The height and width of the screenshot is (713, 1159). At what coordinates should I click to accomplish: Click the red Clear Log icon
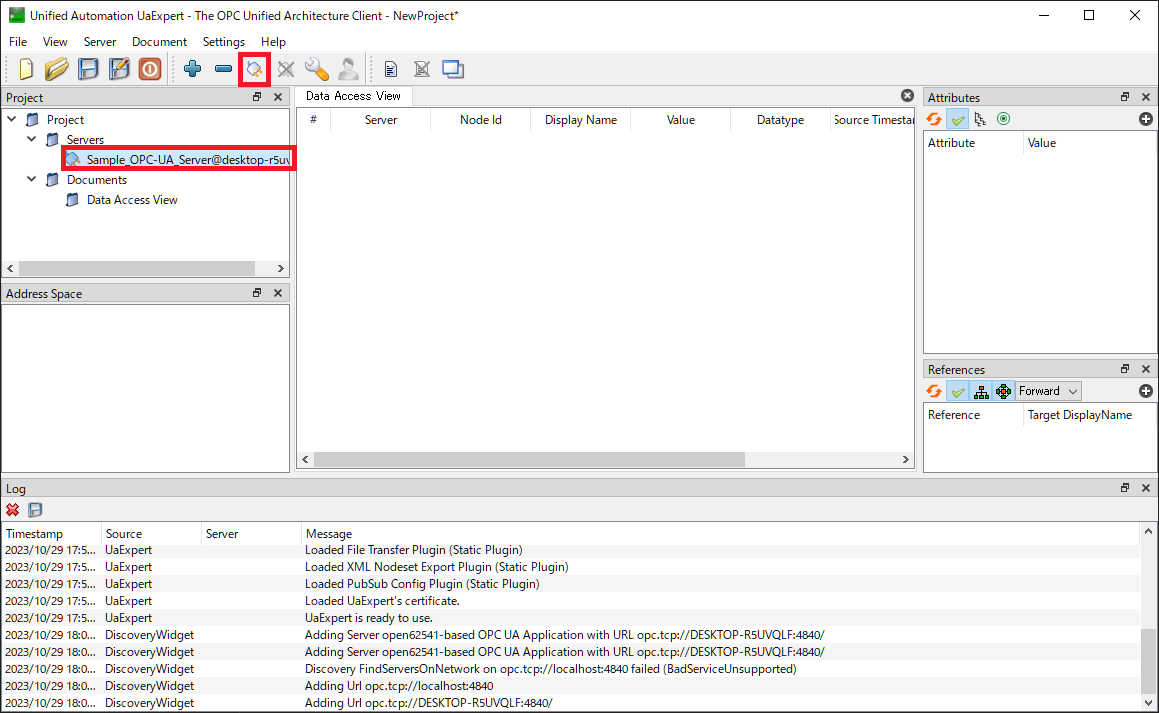pos(13,510)
